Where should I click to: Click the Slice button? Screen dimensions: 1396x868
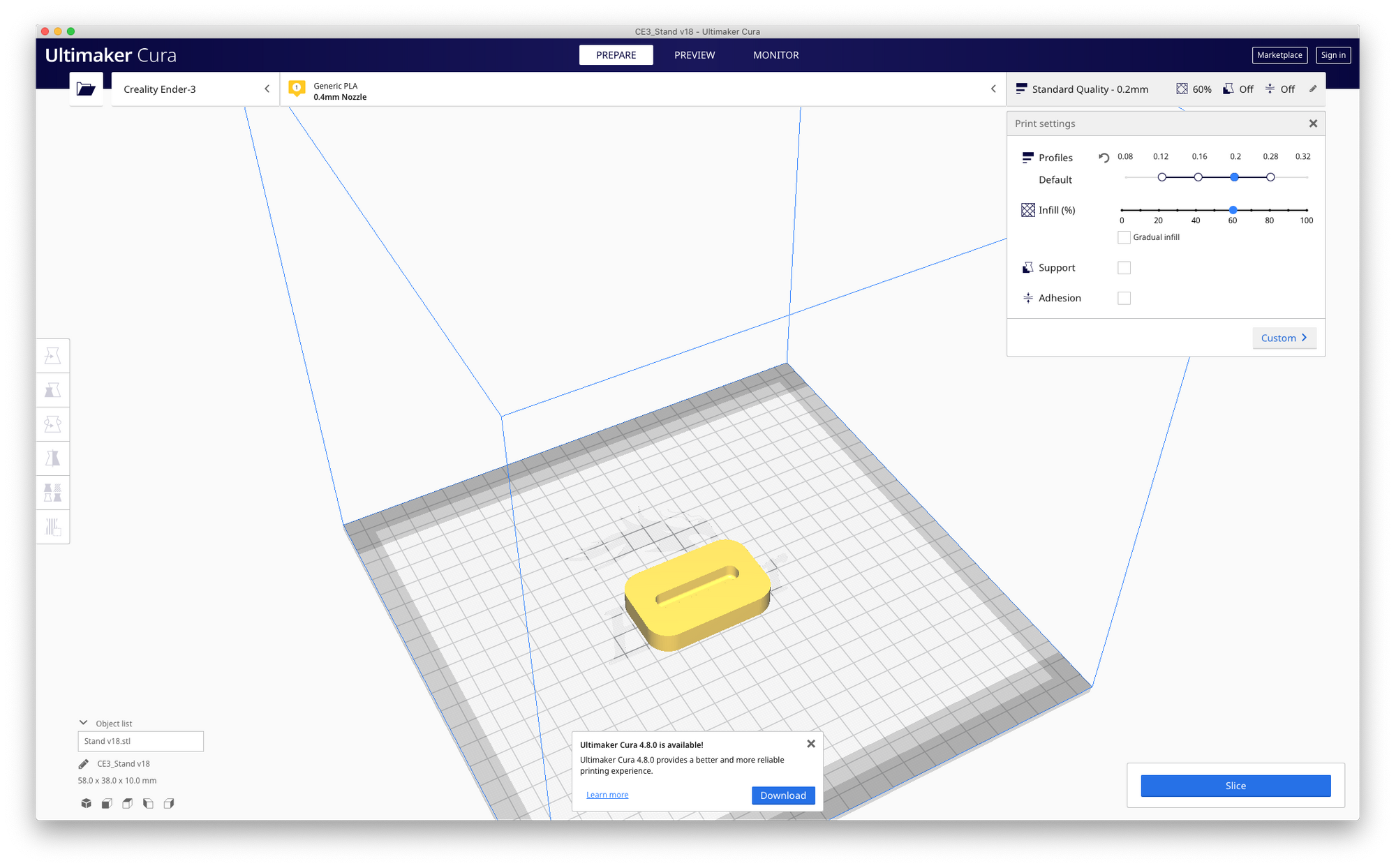tap(1235, 786)
